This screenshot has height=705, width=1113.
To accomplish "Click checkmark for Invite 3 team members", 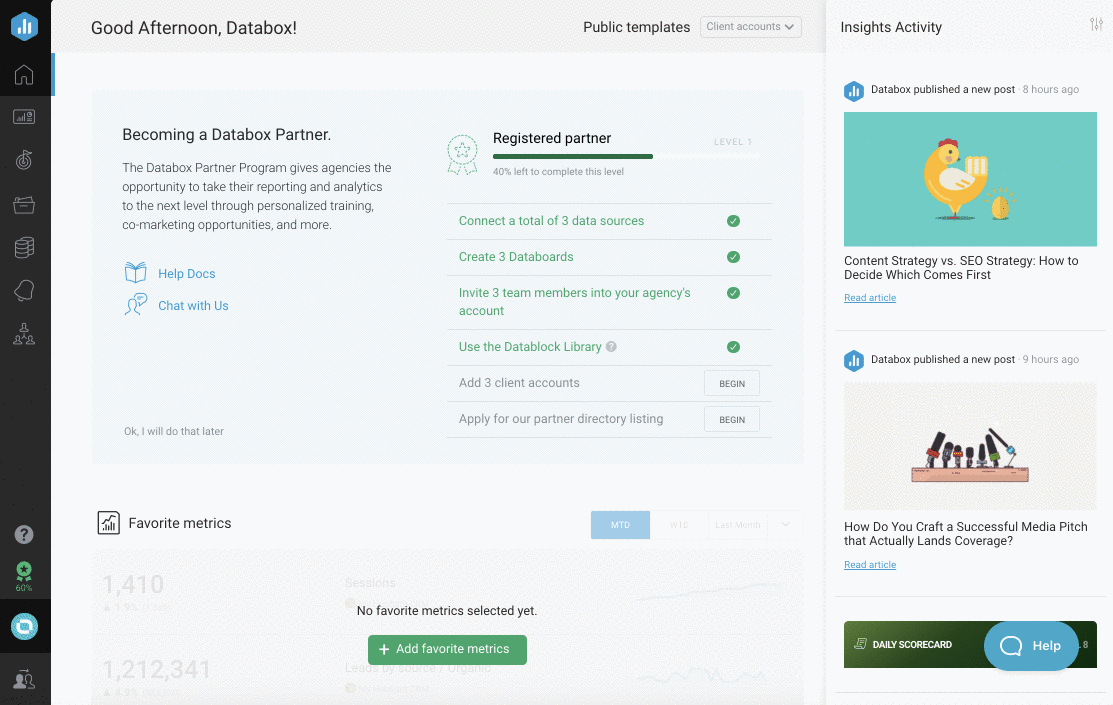I will point(733,293).
